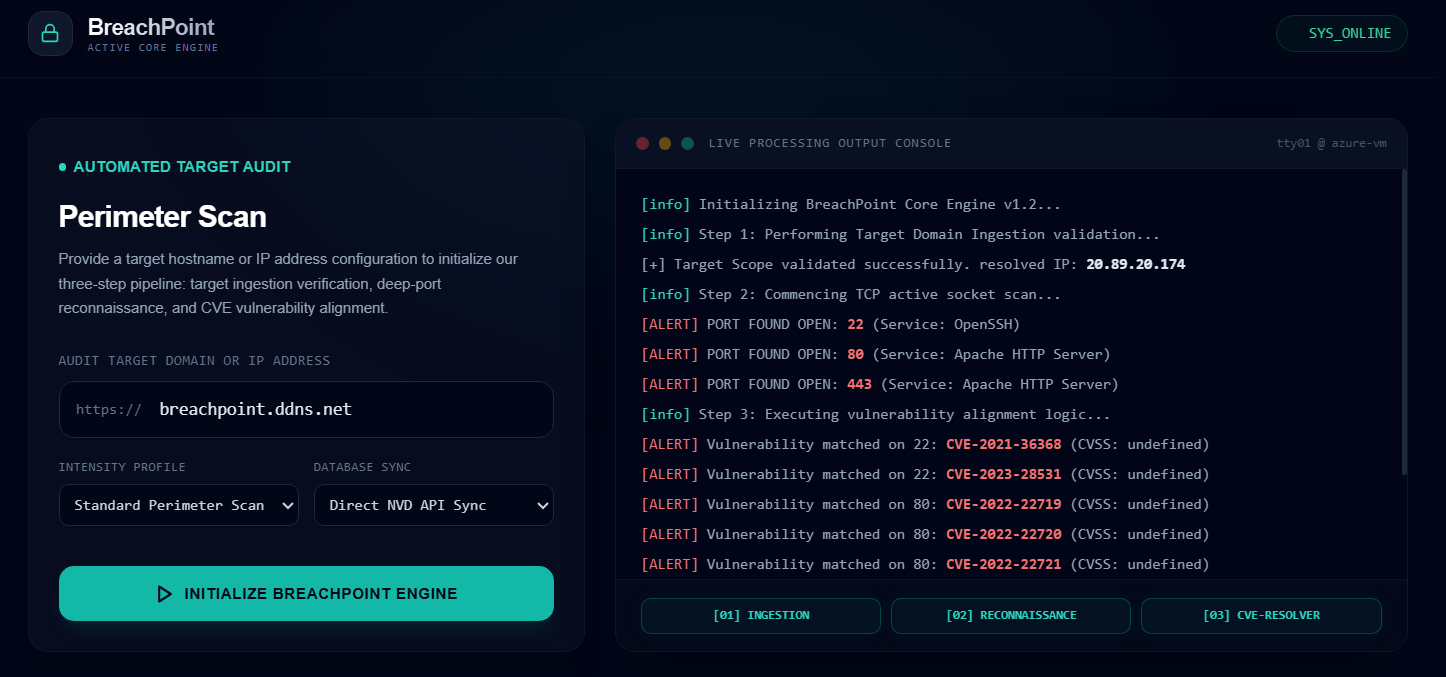This screenshot has width=1446, height=677.
Task: Click the DATABASE SYNC label
Action: 362,467
